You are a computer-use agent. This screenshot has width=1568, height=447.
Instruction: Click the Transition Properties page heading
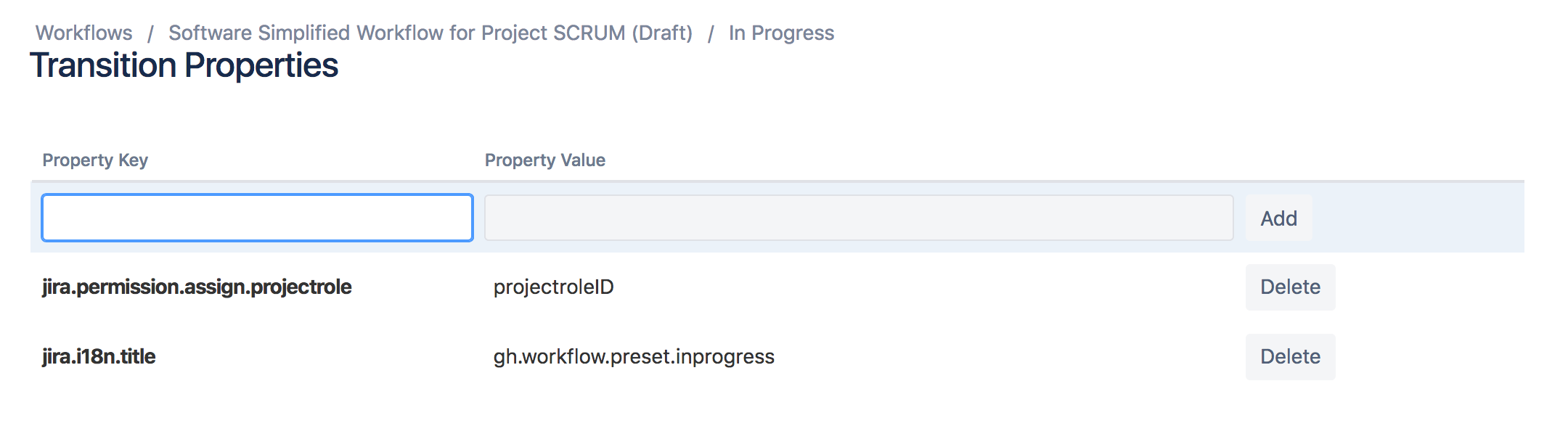tap(184, 65)
